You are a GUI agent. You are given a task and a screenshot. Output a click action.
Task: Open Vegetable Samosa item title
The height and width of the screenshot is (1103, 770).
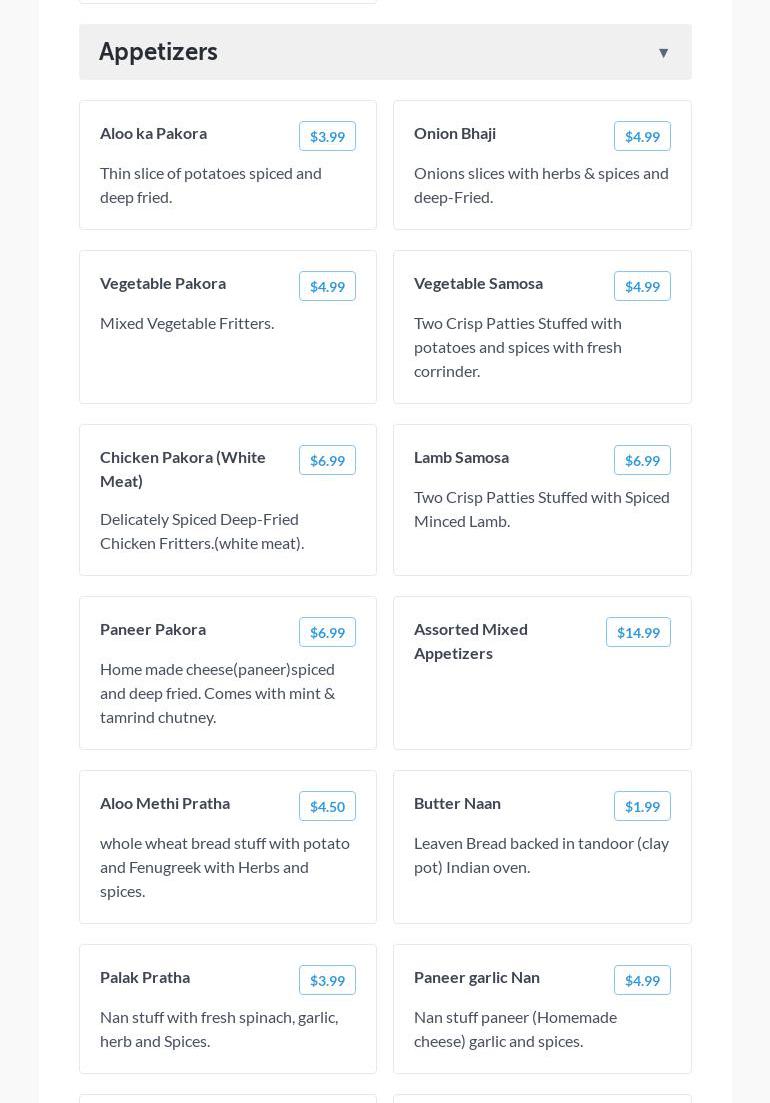pos(478,284)
